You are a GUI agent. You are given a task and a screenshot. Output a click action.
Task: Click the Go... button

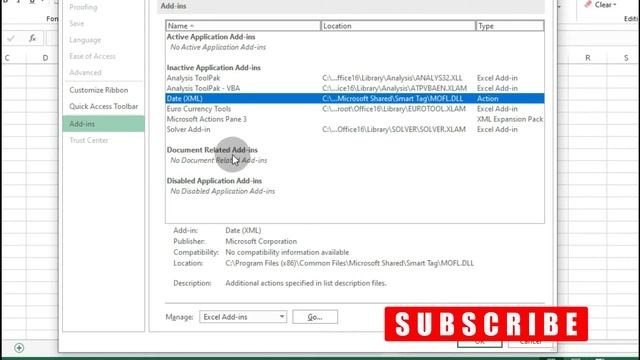(x=315, y=317)
